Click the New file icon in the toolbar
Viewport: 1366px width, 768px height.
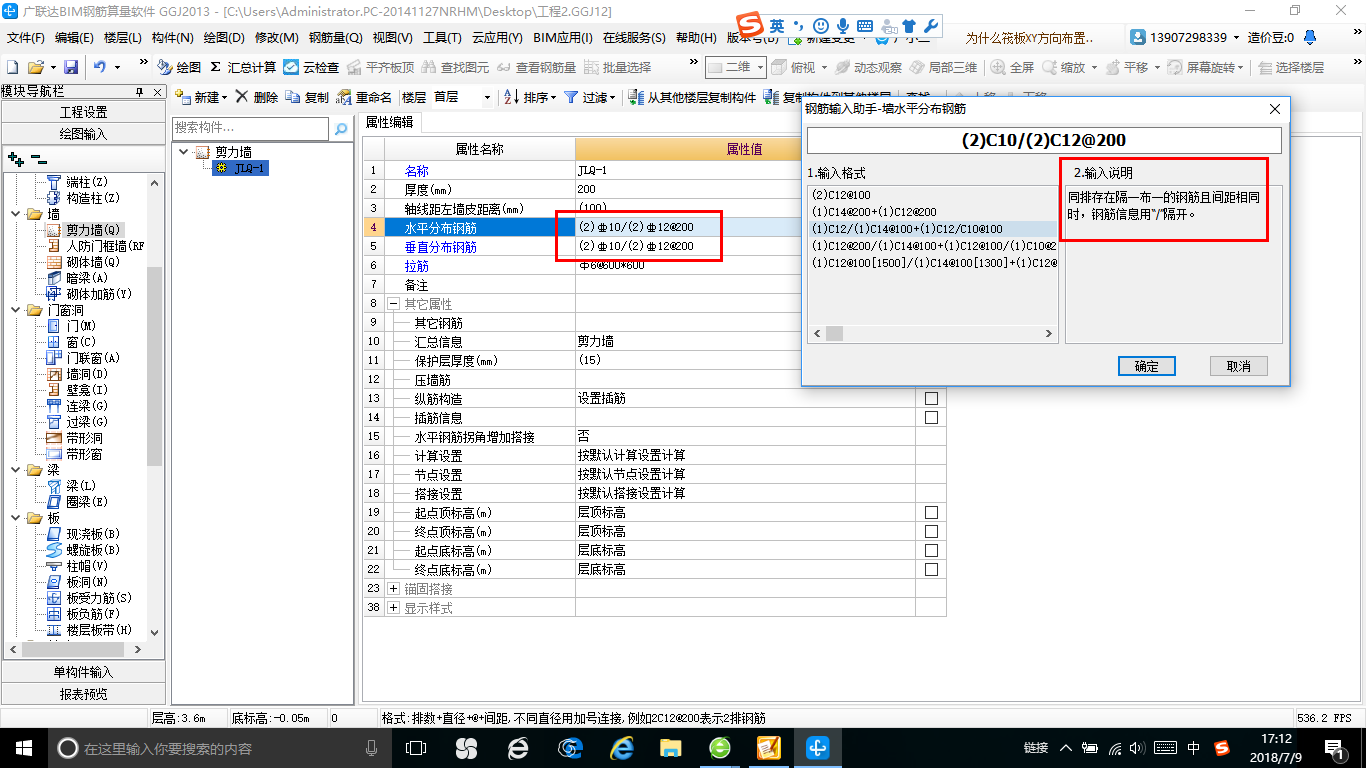tap(13, 67)
